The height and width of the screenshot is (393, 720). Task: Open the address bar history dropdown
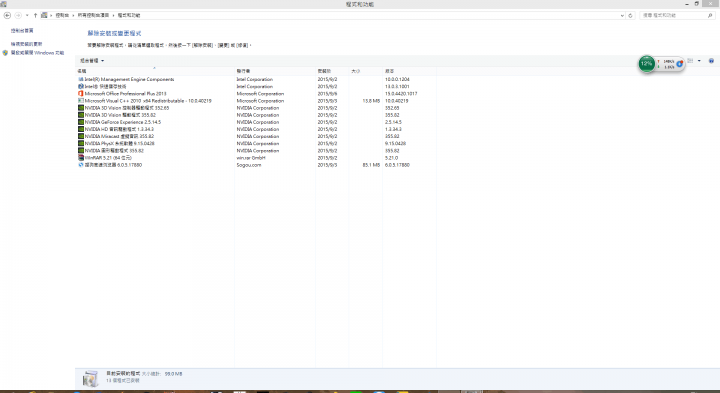tap(622, 15)
